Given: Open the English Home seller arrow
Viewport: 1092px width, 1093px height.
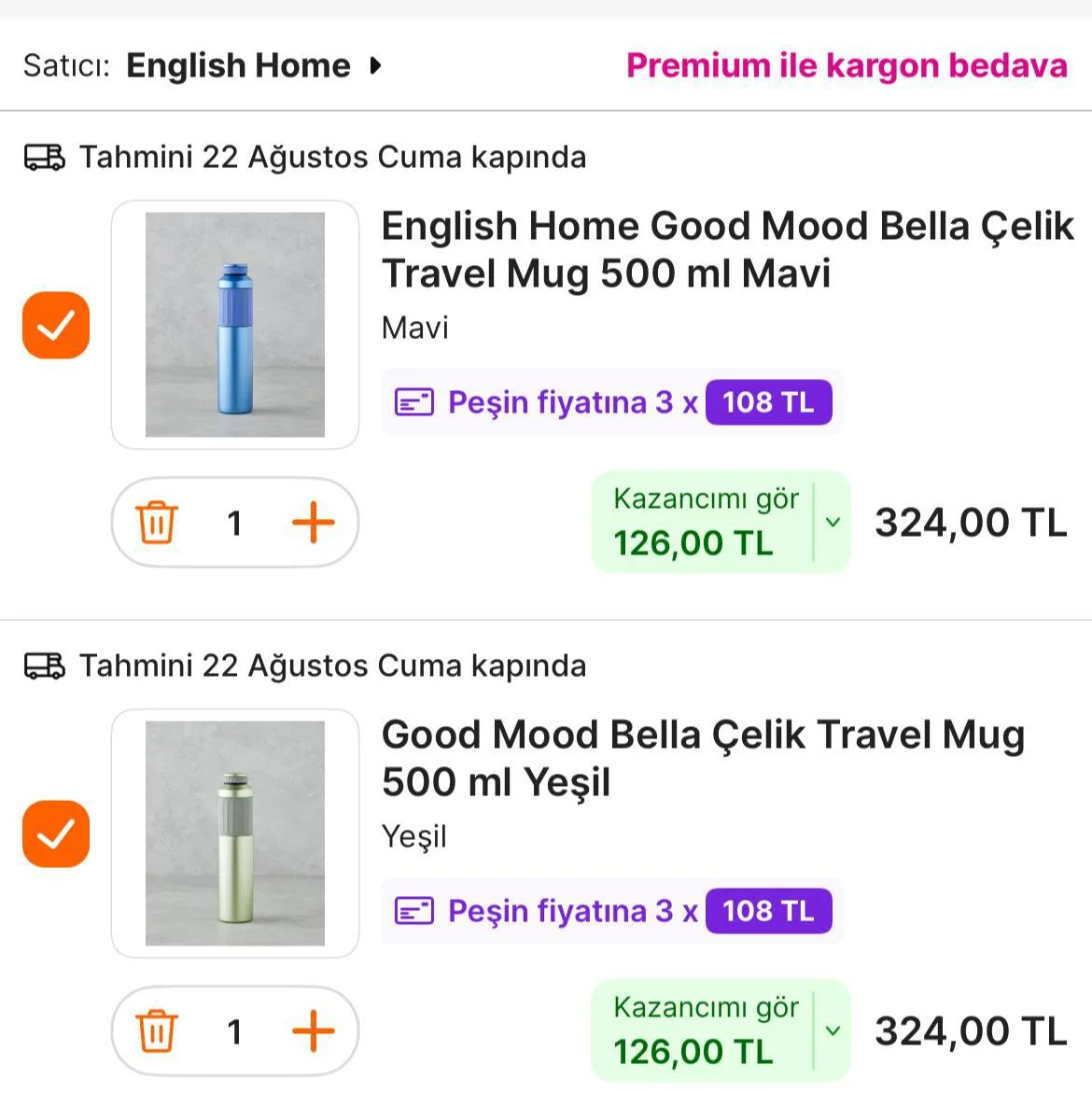Looking at the screenshot, I should coord(375,66).
